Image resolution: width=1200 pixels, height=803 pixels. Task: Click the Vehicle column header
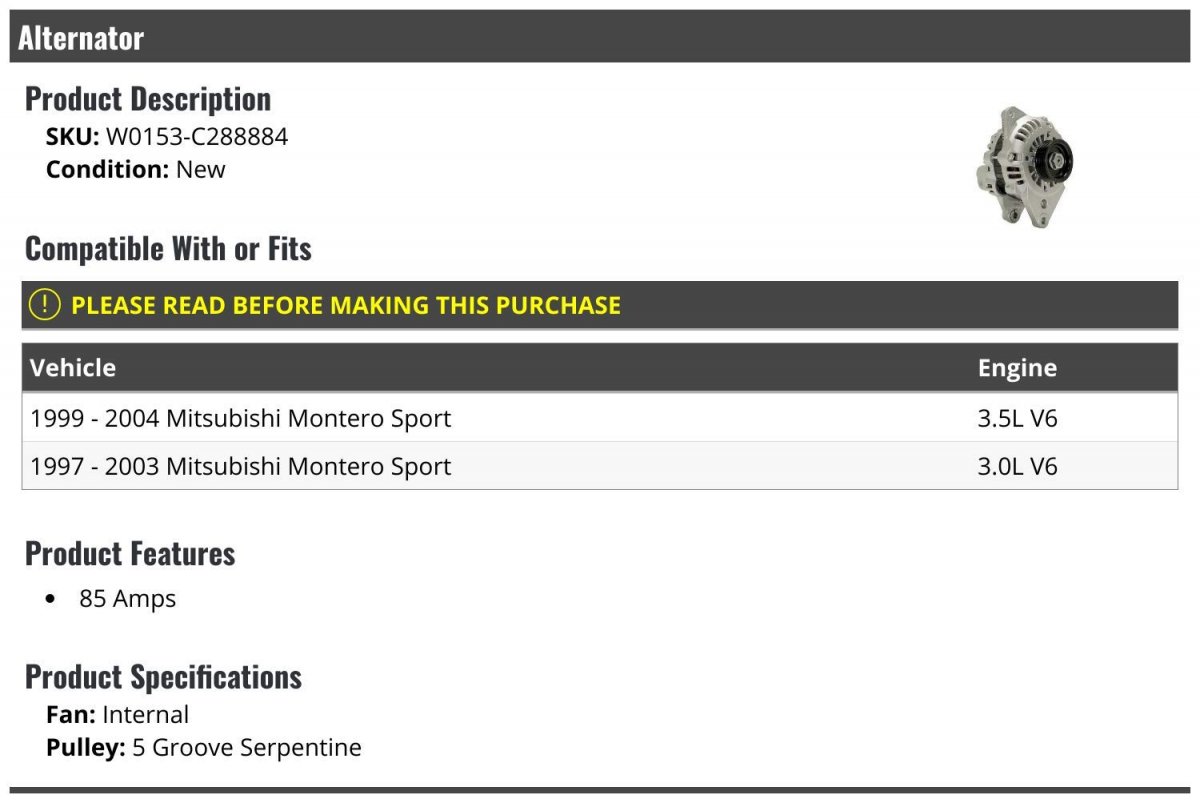pyautogui.click(x=73, y=368)
